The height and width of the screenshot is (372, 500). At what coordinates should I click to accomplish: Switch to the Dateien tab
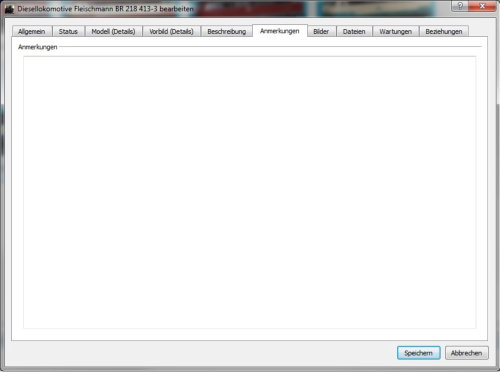click(x=354, y=31)
